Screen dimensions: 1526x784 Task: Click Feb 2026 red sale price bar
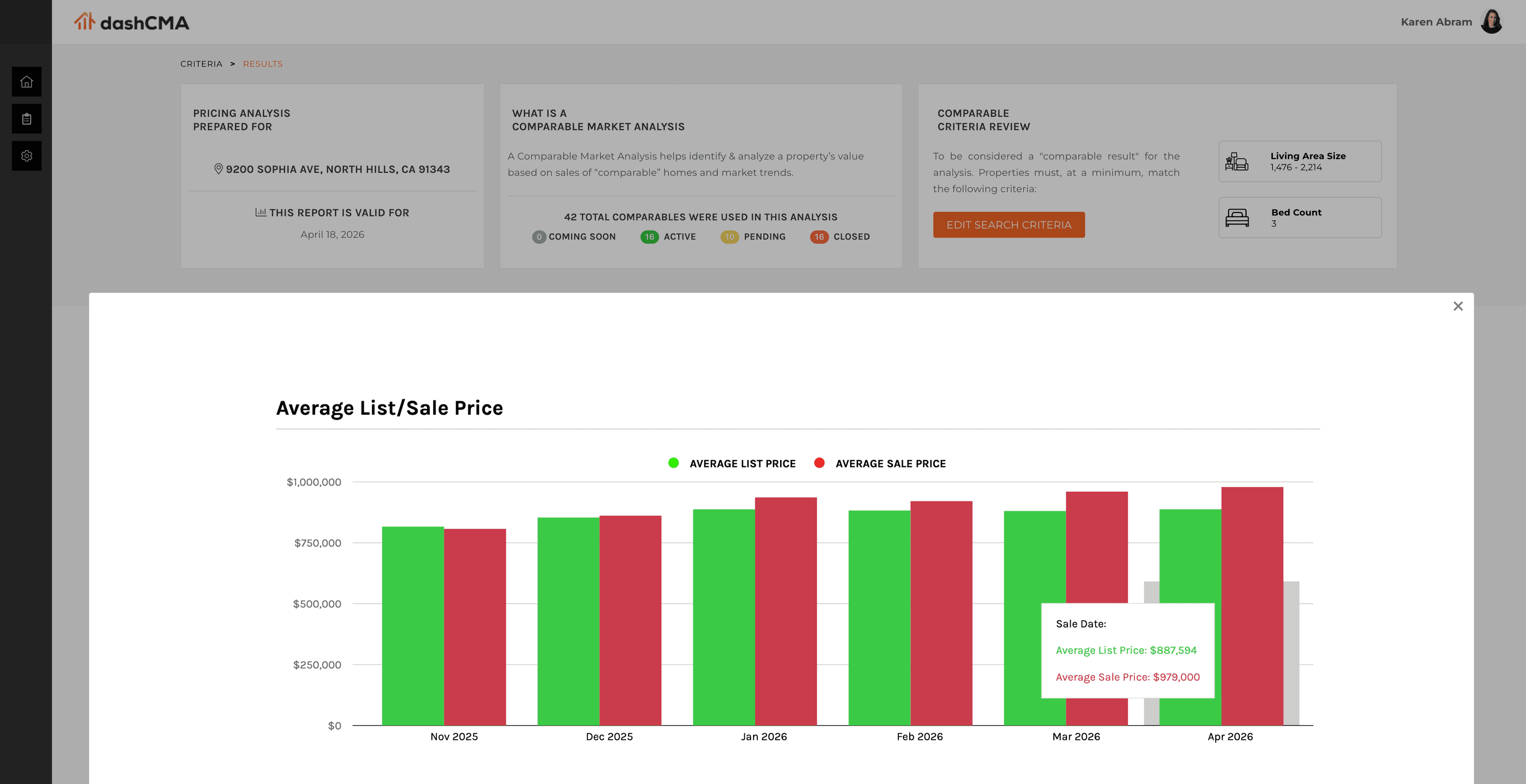point(941,613)
